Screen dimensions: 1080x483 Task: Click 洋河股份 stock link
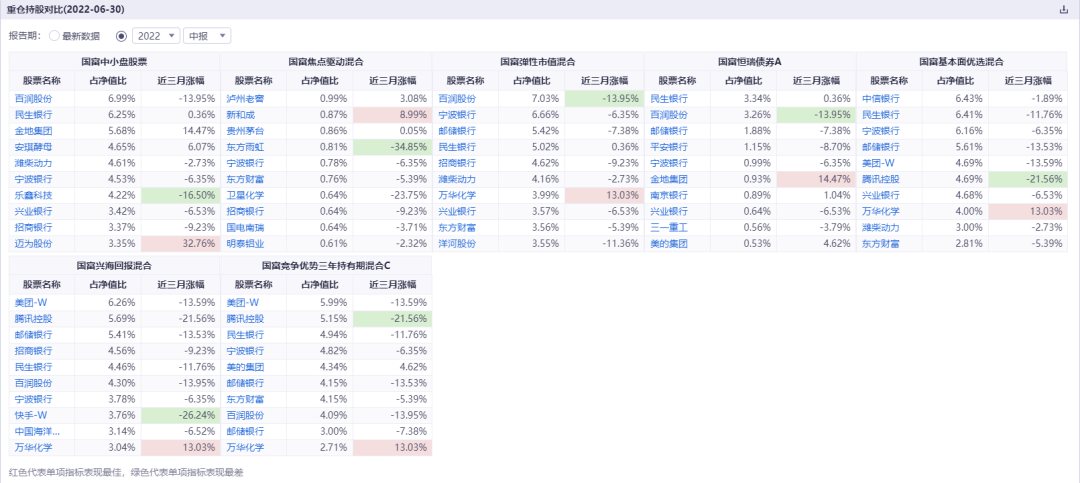point(457,243)
